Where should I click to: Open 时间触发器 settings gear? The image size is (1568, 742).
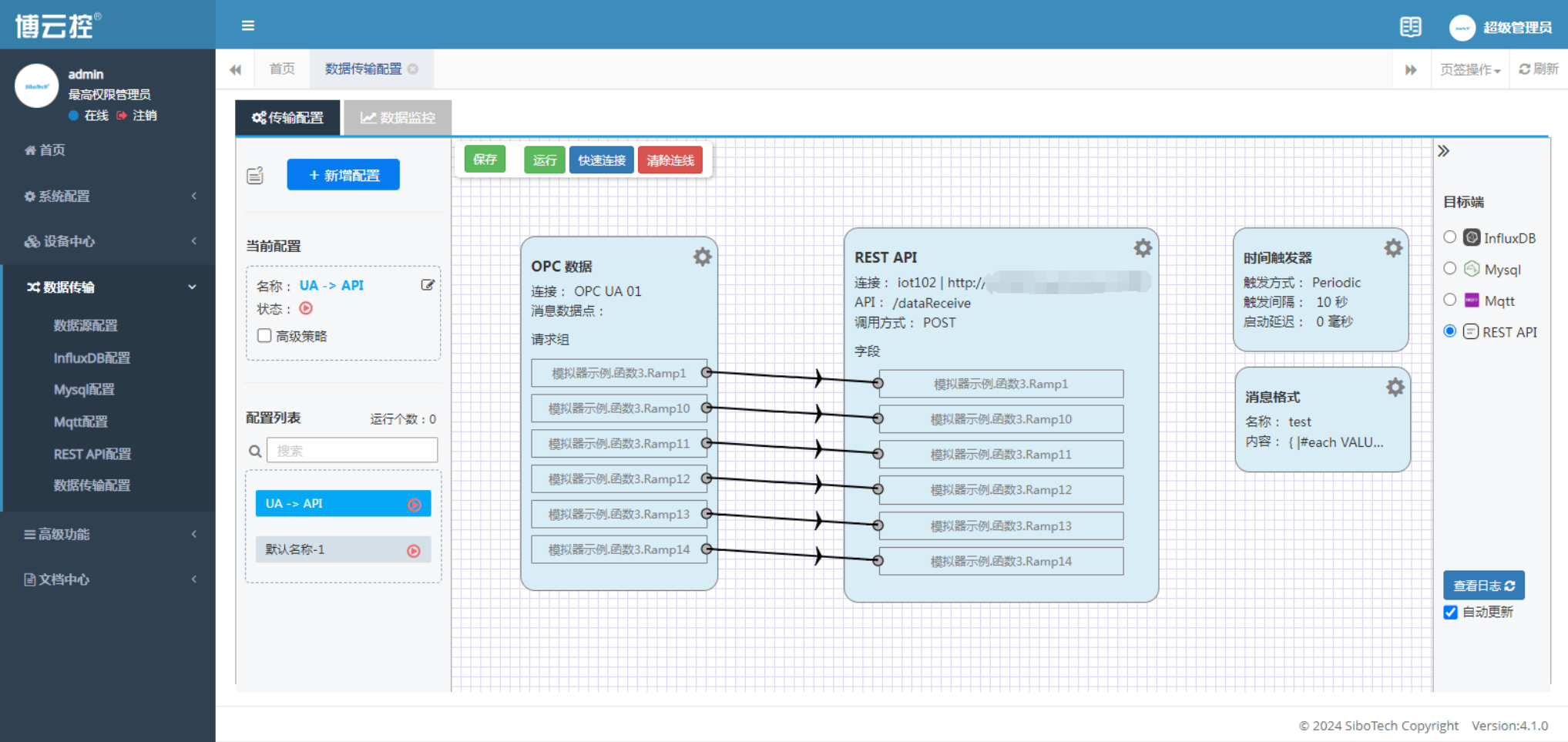pos(1393,248)
